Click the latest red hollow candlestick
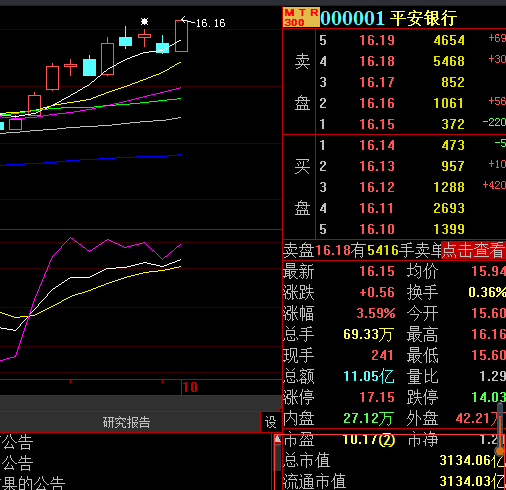The height and width of the screenshot is (490, 506). 181,36
